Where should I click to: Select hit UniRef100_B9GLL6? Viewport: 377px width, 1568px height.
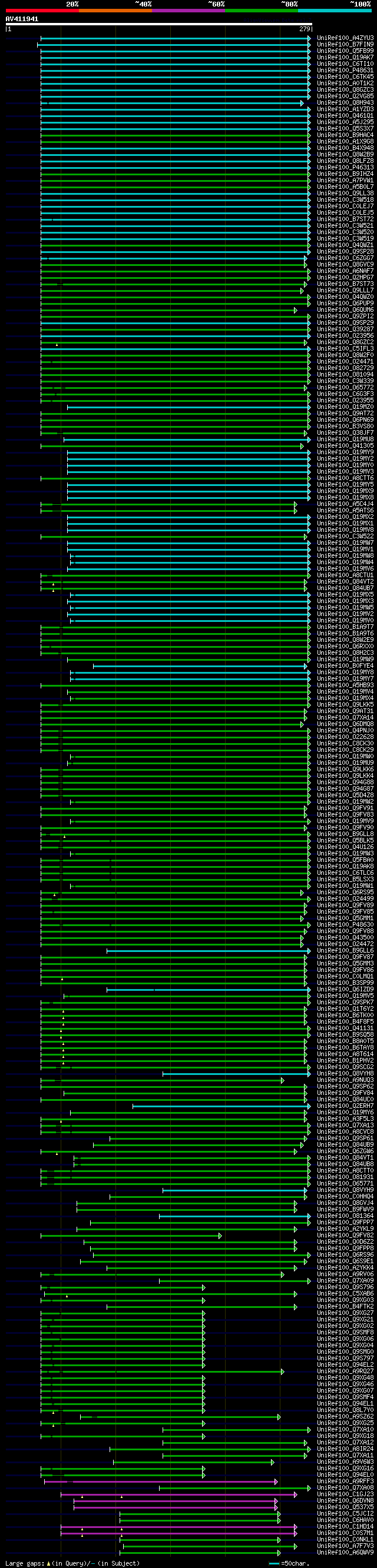point(345,950)
